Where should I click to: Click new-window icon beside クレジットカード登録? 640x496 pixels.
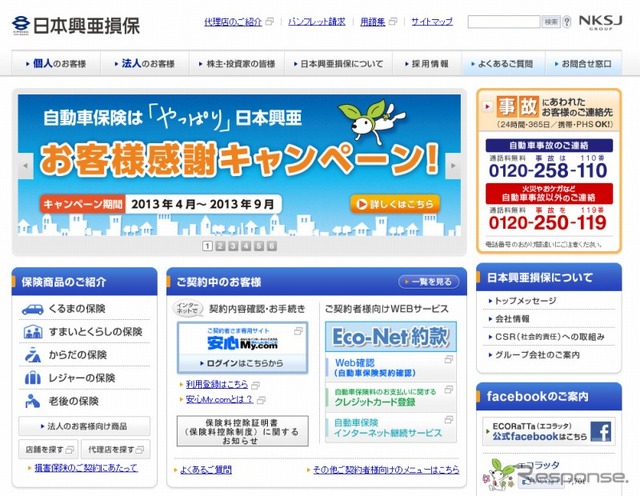pos(449,389)
